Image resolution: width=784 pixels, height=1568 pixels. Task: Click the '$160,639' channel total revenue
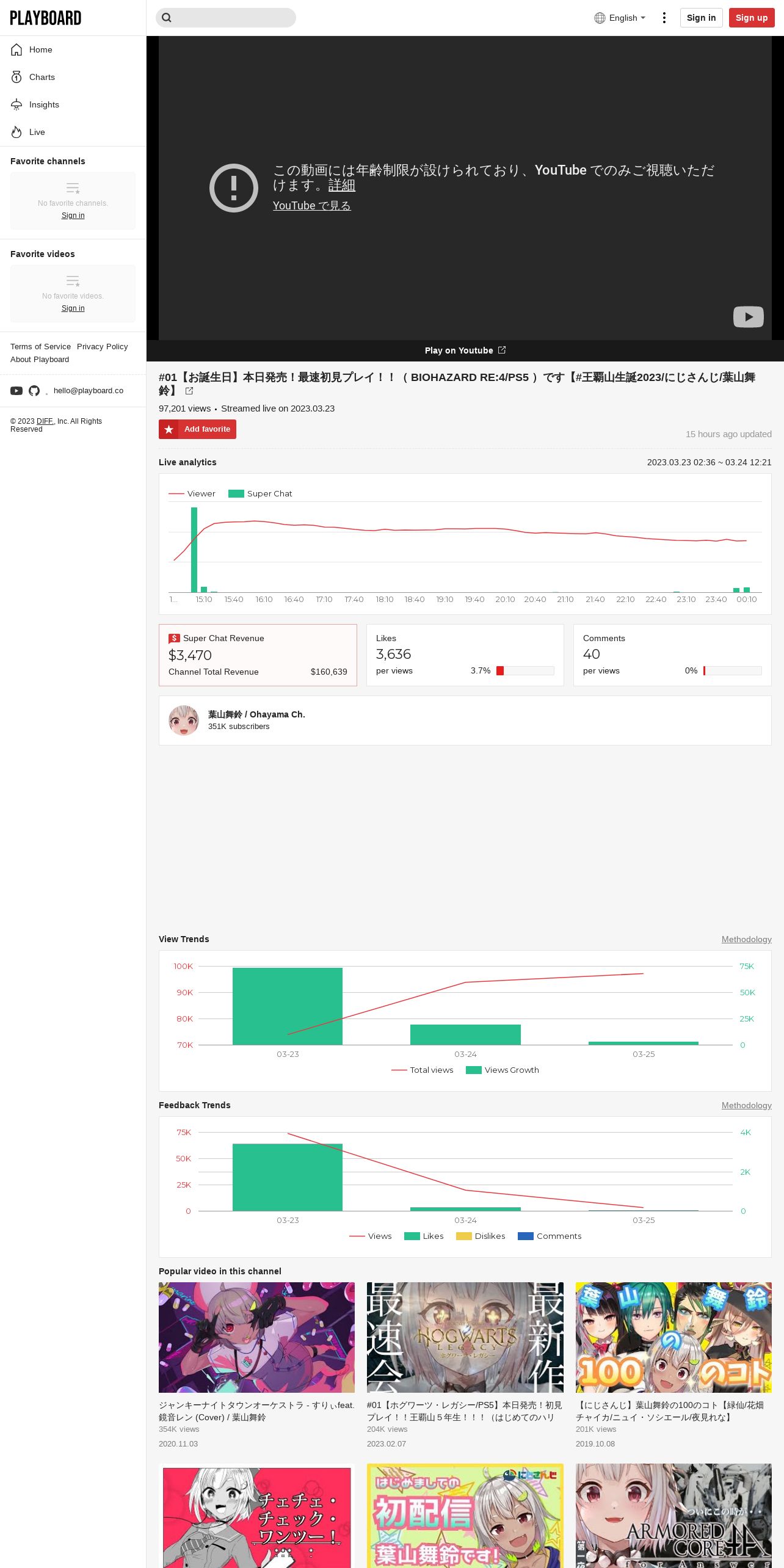click(328, 672)
